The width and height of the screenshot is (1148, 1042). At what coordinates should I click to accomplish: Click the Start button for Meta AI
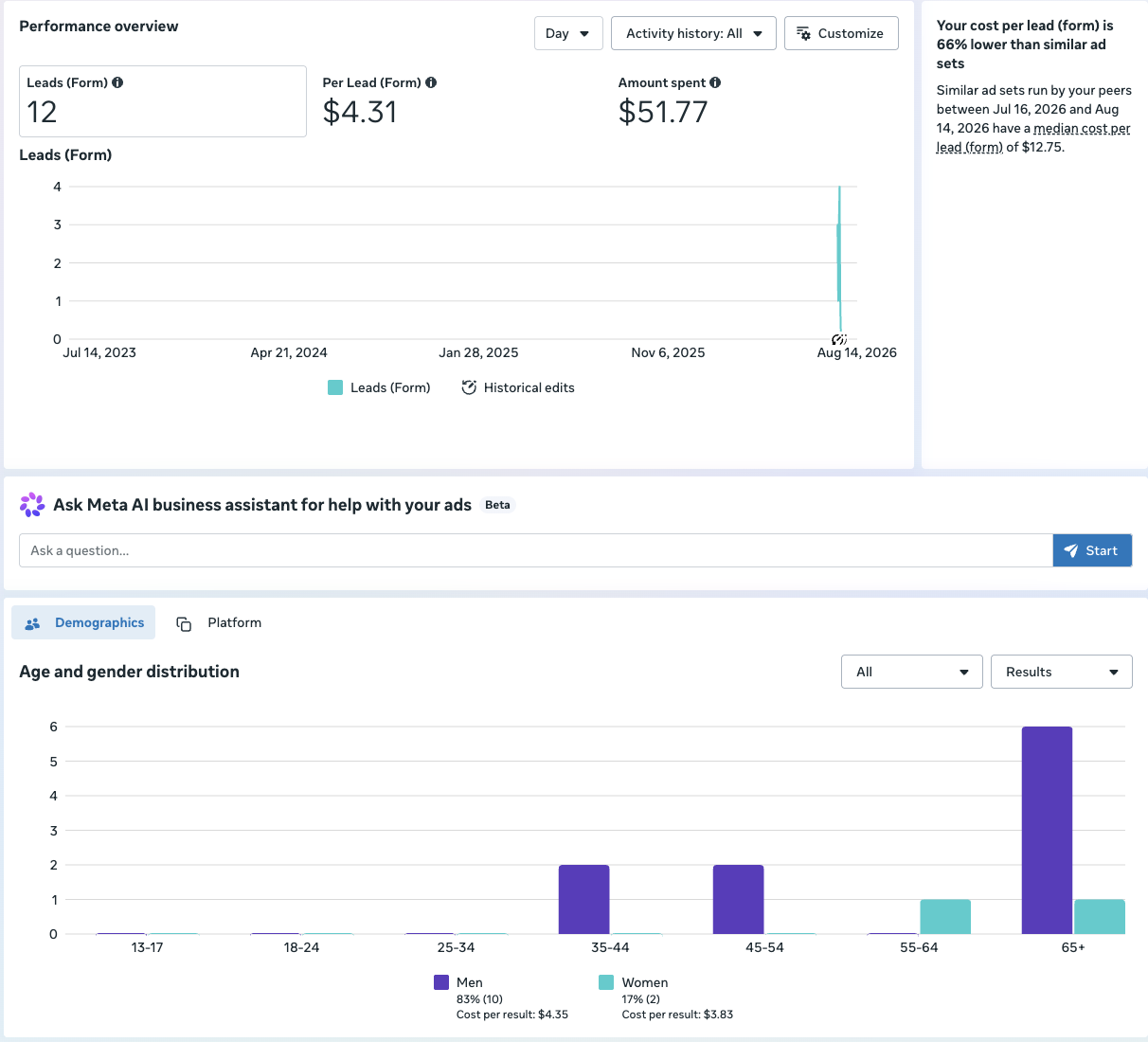point(1092,550)
